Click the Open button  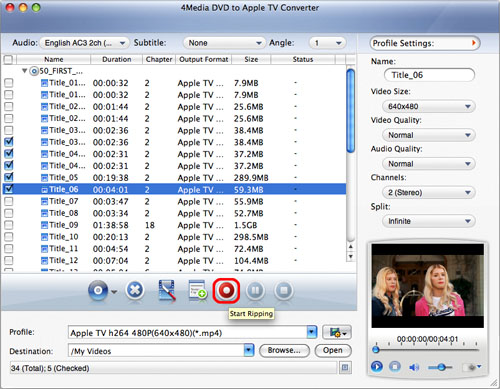point(333,350)
